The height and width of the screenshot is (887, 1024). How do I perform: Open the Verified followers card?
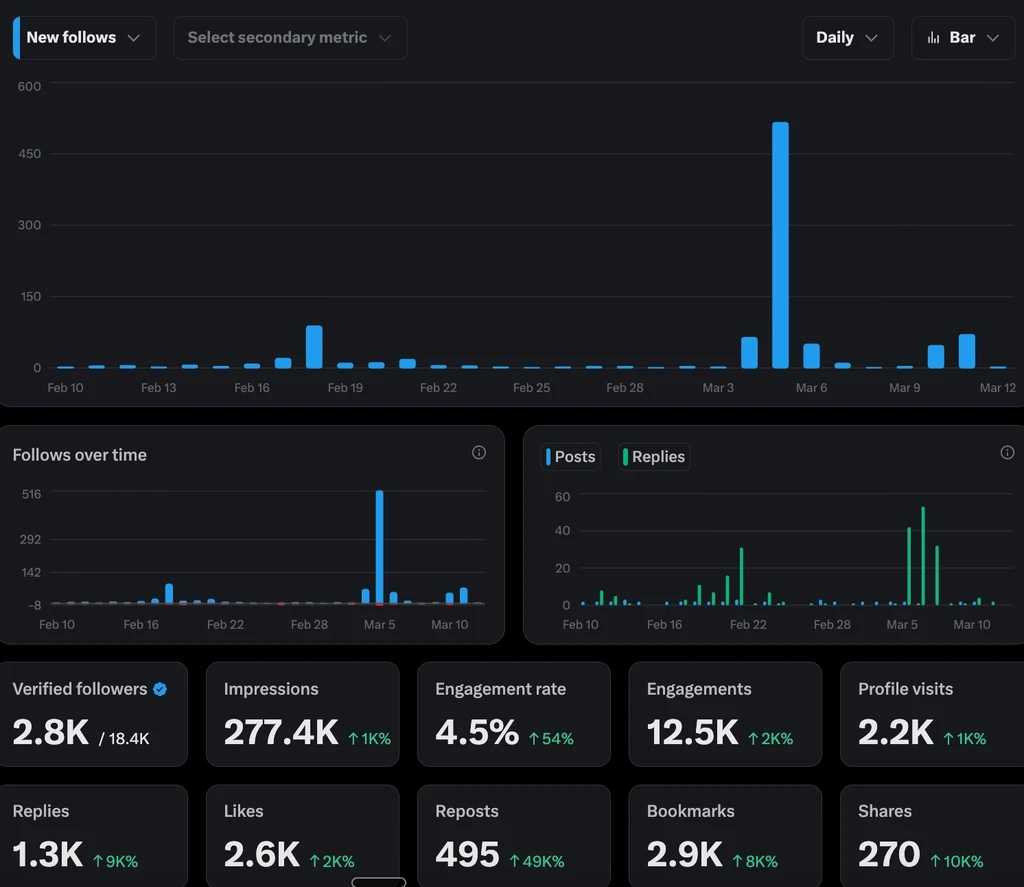coord(93,714)
